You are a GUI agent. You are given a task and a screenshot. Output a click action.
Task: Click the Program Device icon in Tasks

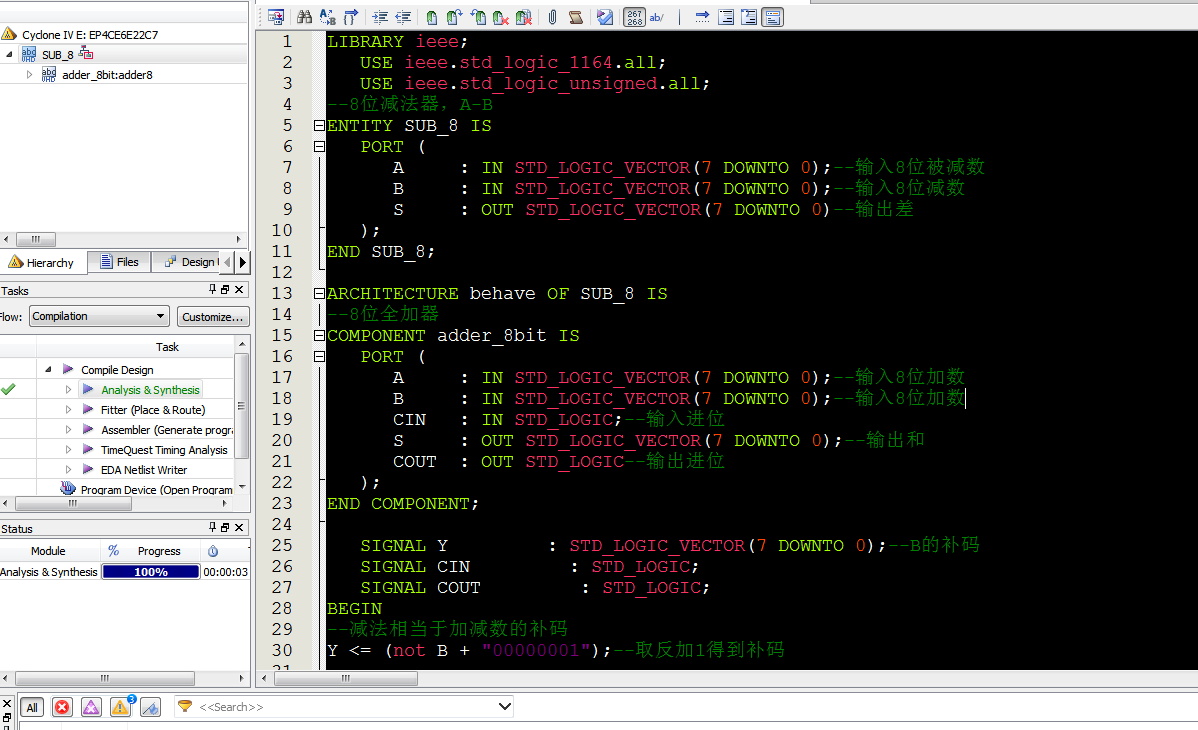click(x=68, y=489)
